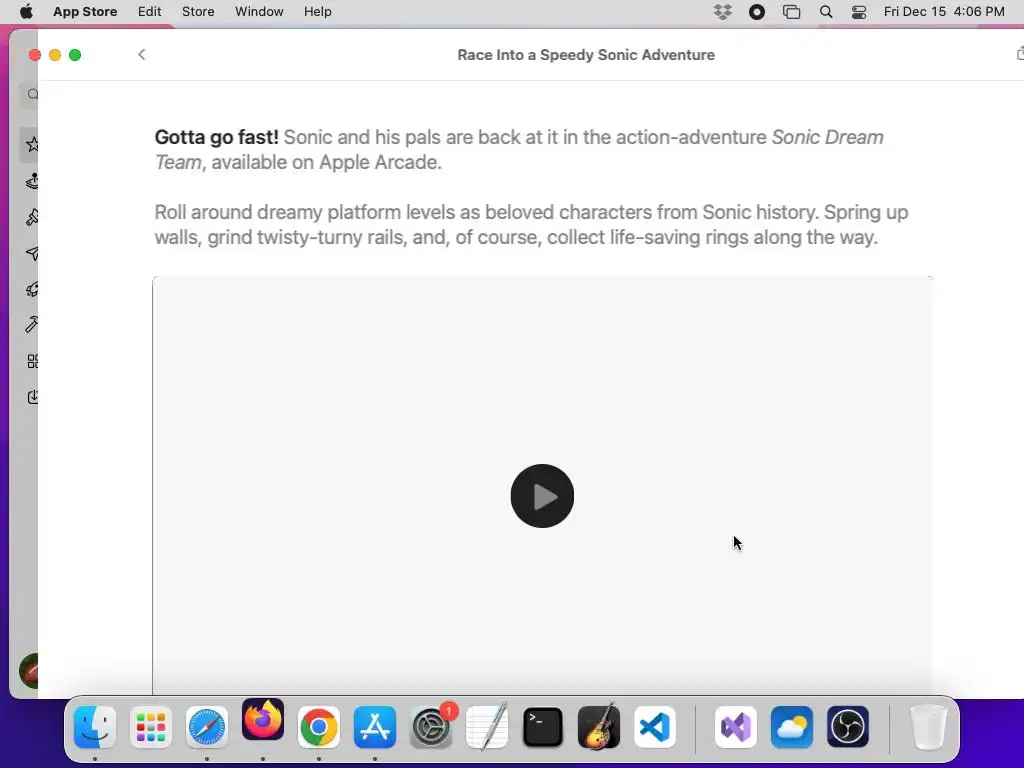Open the Help menu
The width and height of the screenshot is (1024, 768).
pos(317,12)
